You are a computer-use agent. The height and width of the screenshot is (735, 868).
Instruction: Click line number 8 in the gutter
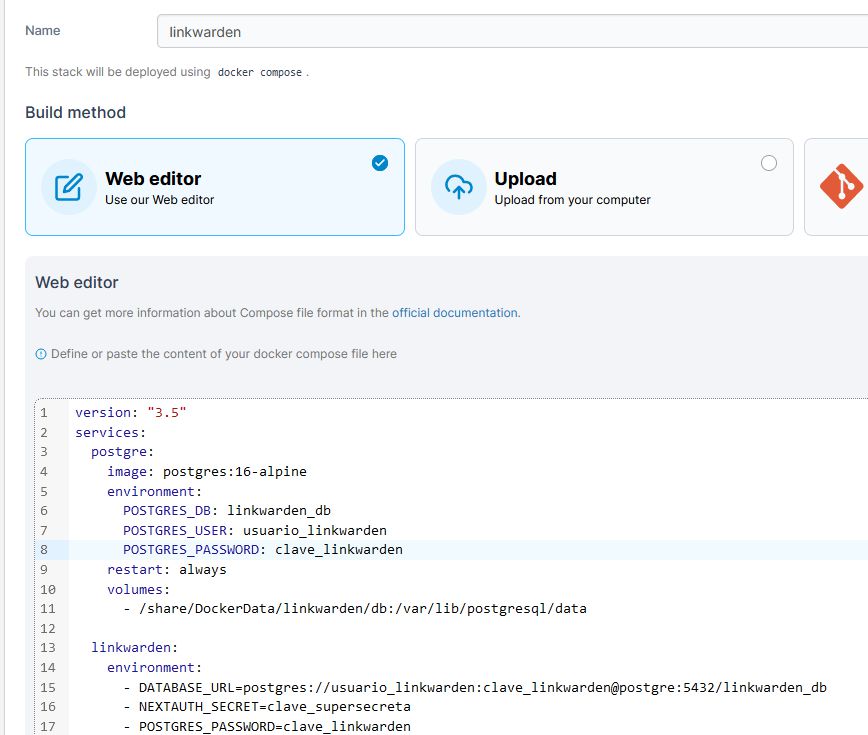44,549
